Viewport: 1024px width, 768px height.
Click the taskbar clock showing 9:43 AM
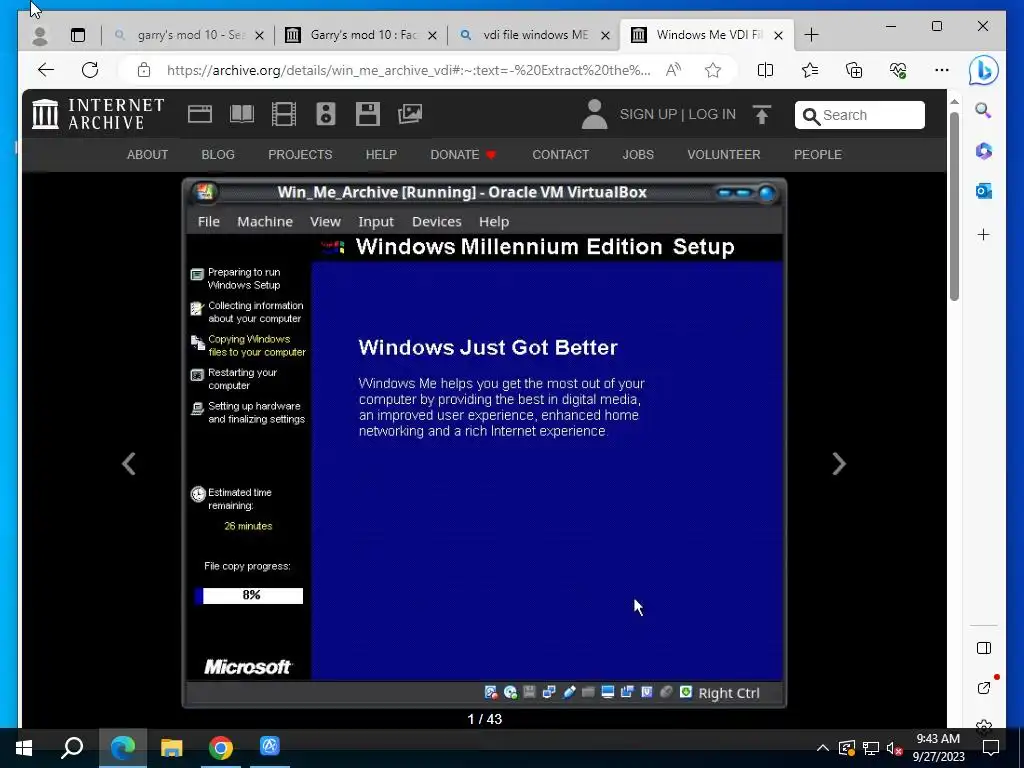(938, 748)
